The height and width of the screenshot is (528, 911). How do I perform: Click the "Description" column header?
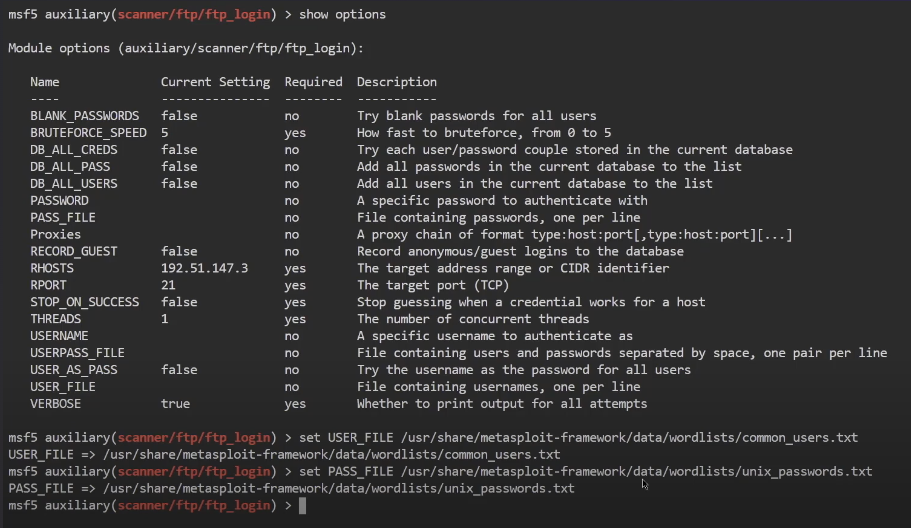[396, 82]
